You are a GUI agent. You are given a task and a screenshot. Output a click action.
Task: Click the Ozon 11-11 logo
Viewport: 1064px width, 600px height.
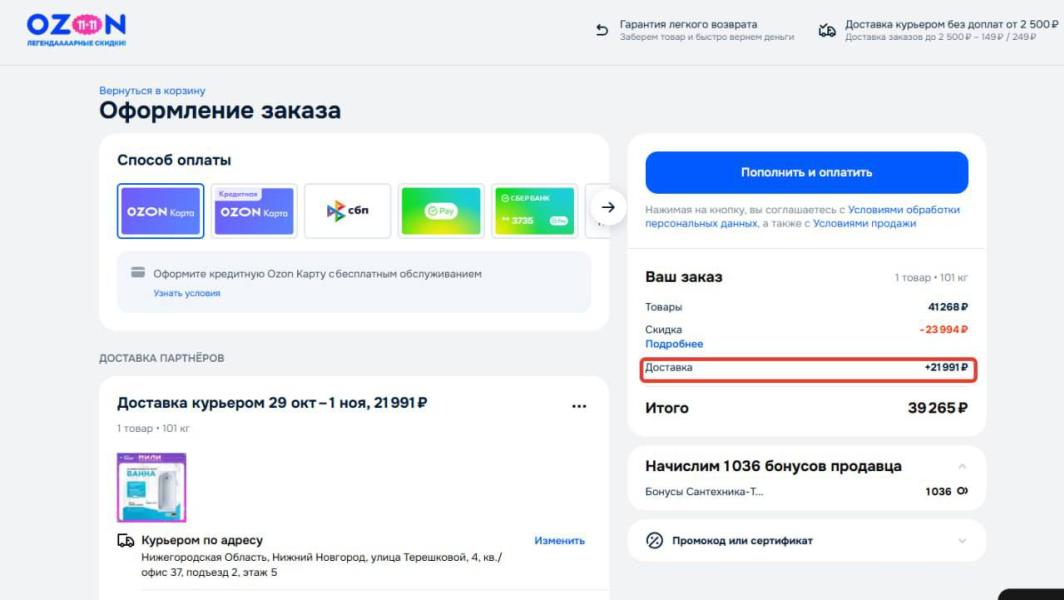click(76, 30)
